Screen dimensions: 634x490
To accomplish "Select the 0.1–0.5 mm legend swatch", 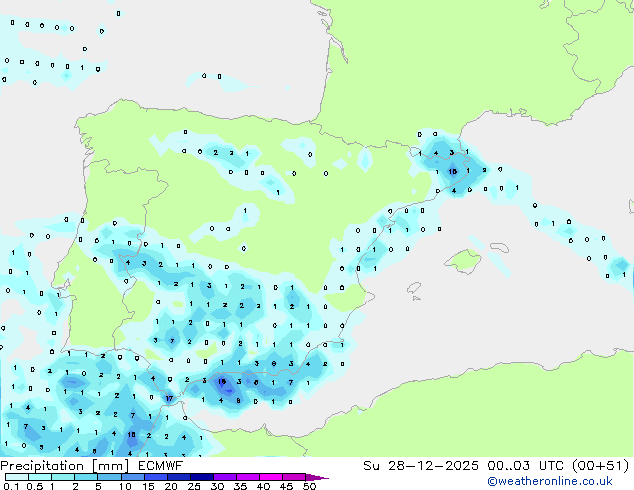I will click(17, 477).
